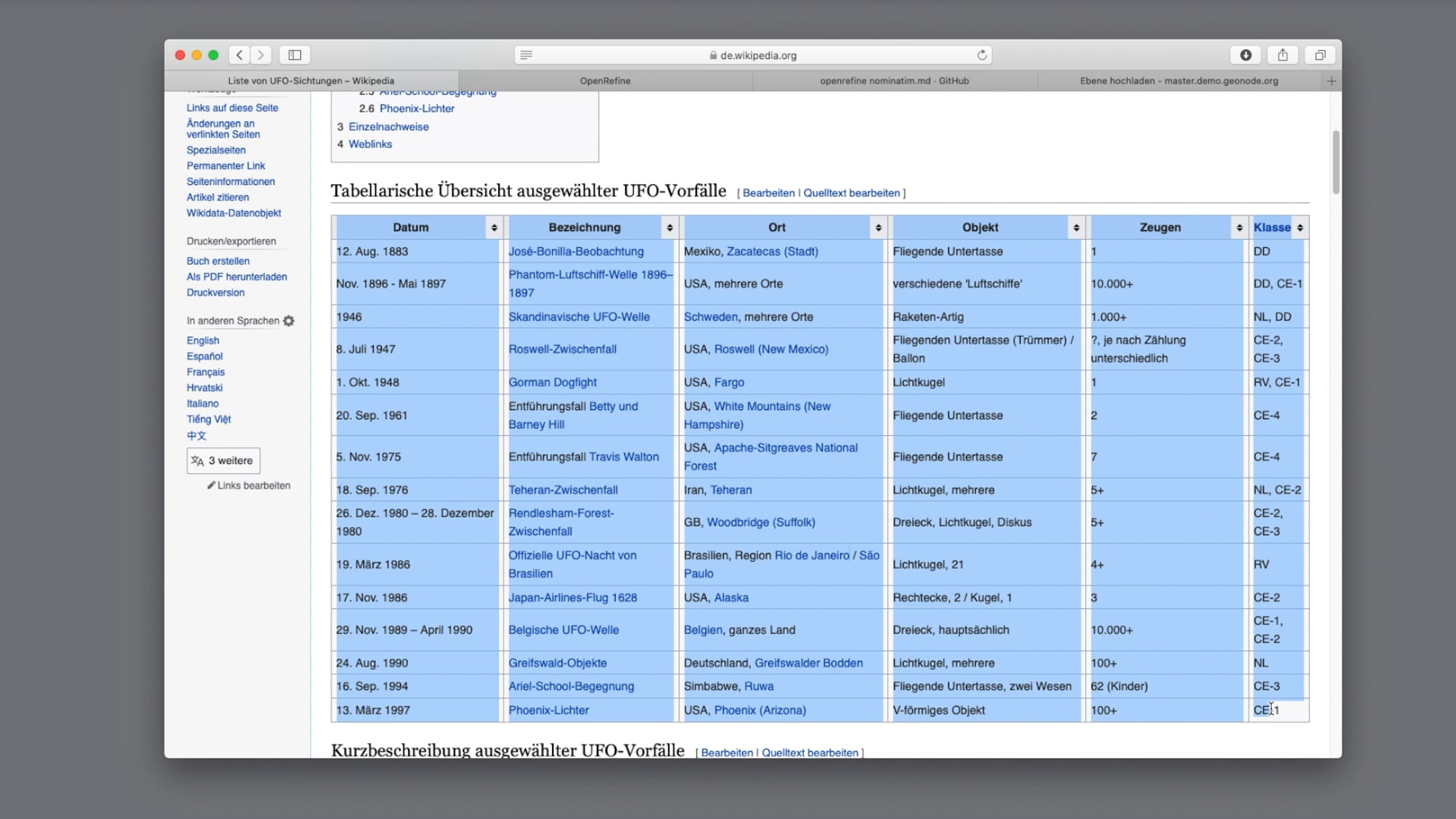
Task: Open Roswell-Zwischenfall article link
Action: pos(562,349)
